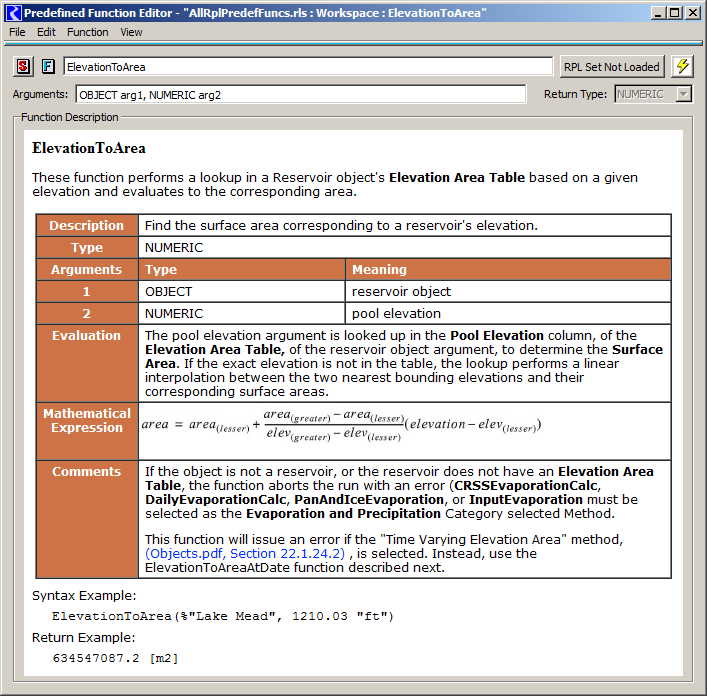Viewport: 707px width, 696px height.
Task: Click the 'Function Description' group label
Action: click(69, 117)
